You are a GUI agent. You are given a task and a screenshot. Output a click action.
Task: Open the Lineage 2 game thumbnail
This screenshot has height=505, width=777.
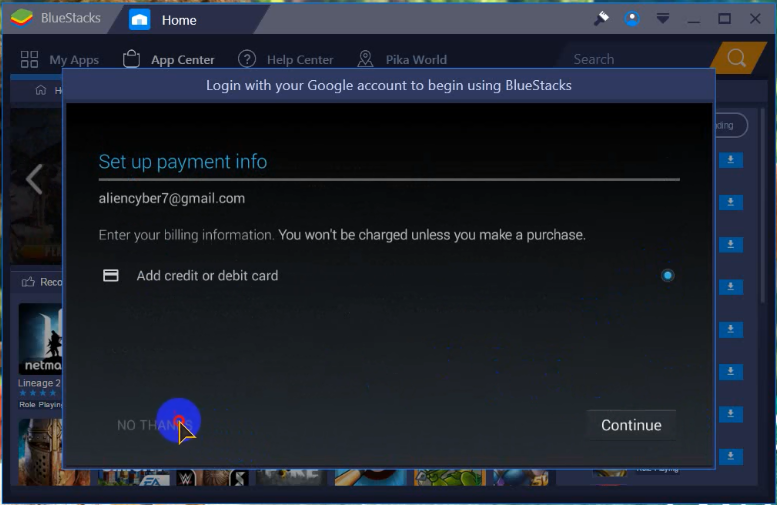point(41,339)
